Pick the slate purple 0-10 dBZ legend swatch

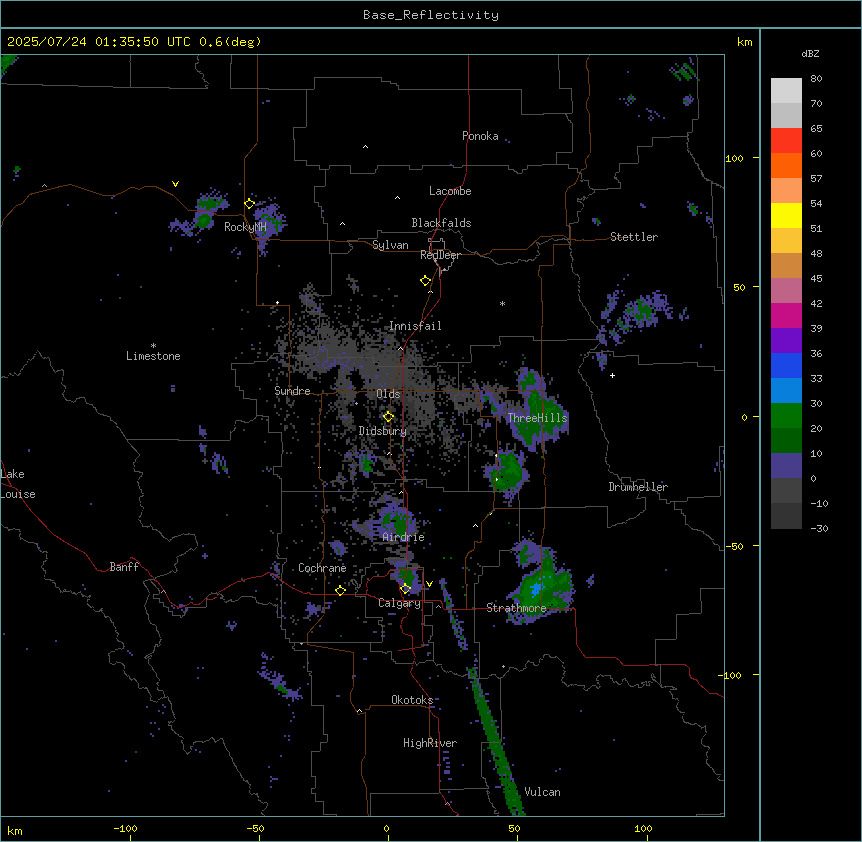(x=786, y=466)
